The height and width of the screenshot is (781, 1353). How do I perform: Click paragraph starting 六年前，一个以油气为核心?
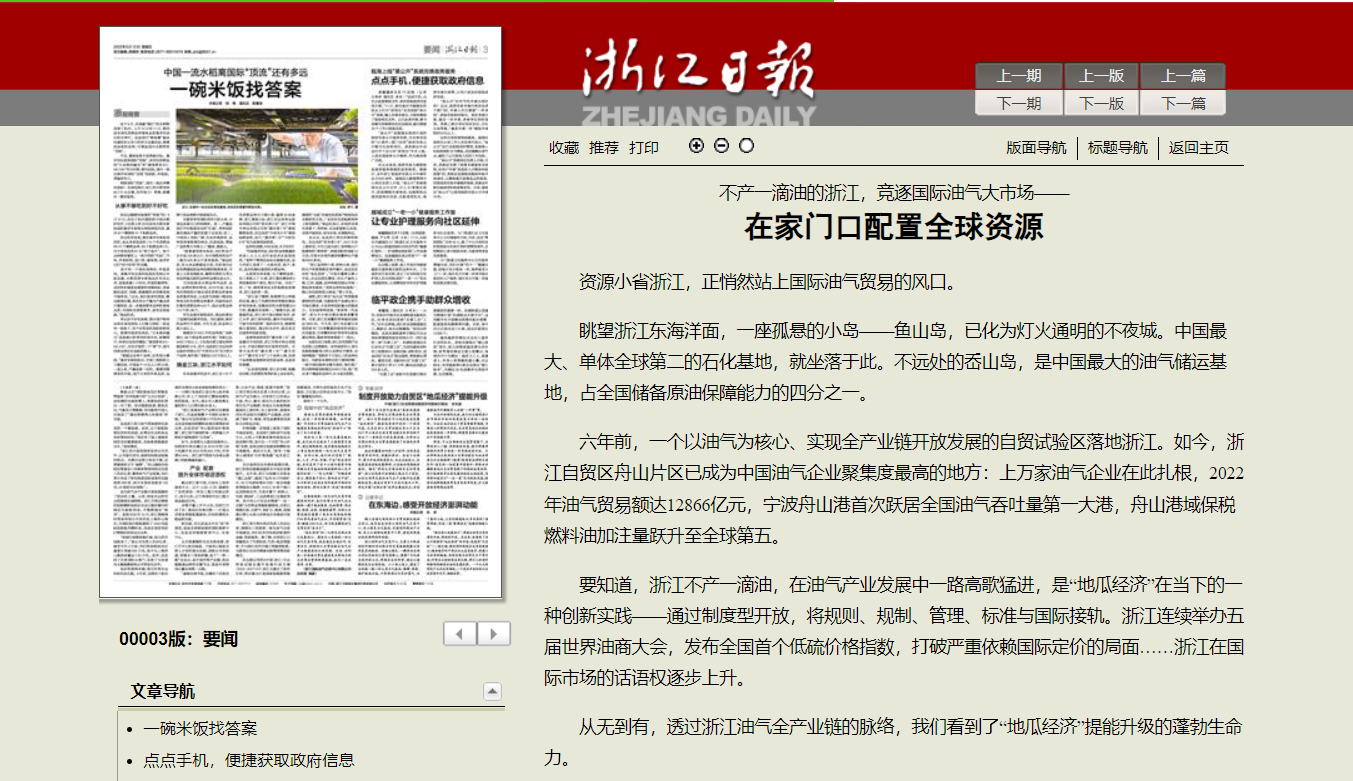pyautogui.click(x=894, y=489)
